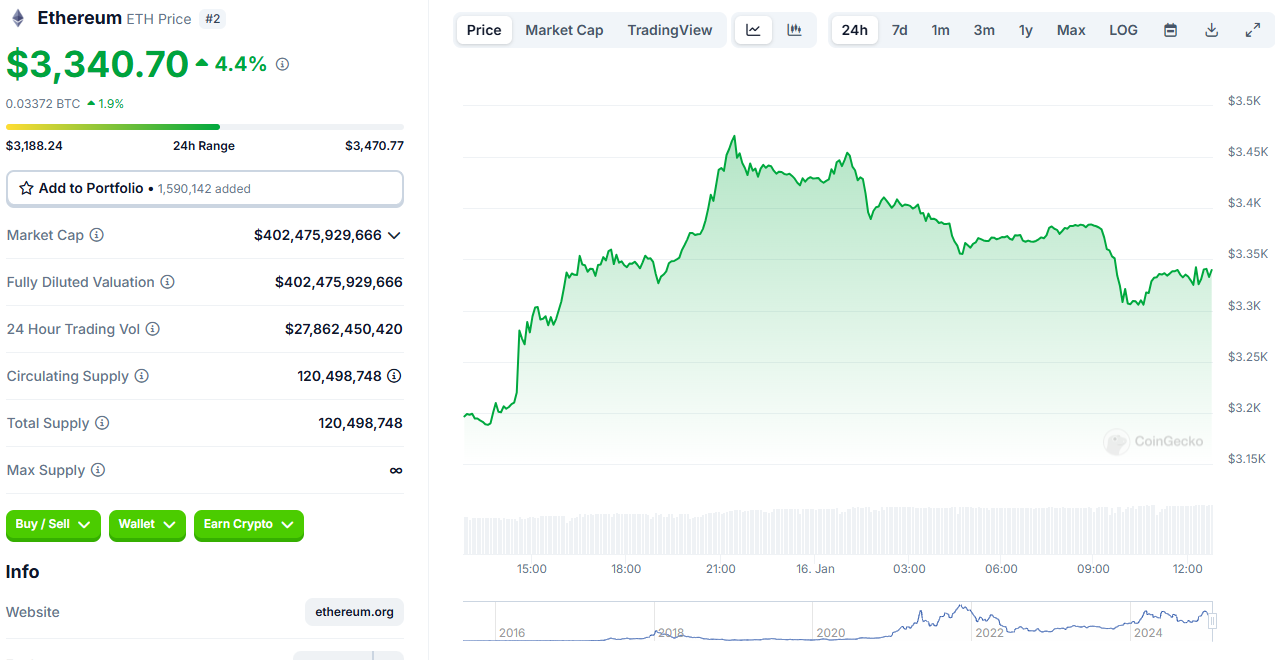Click the Ethereum logo icon
The height and width of the screenshot is (660, 1275).
pyautogui.click(x=17, y=18)
